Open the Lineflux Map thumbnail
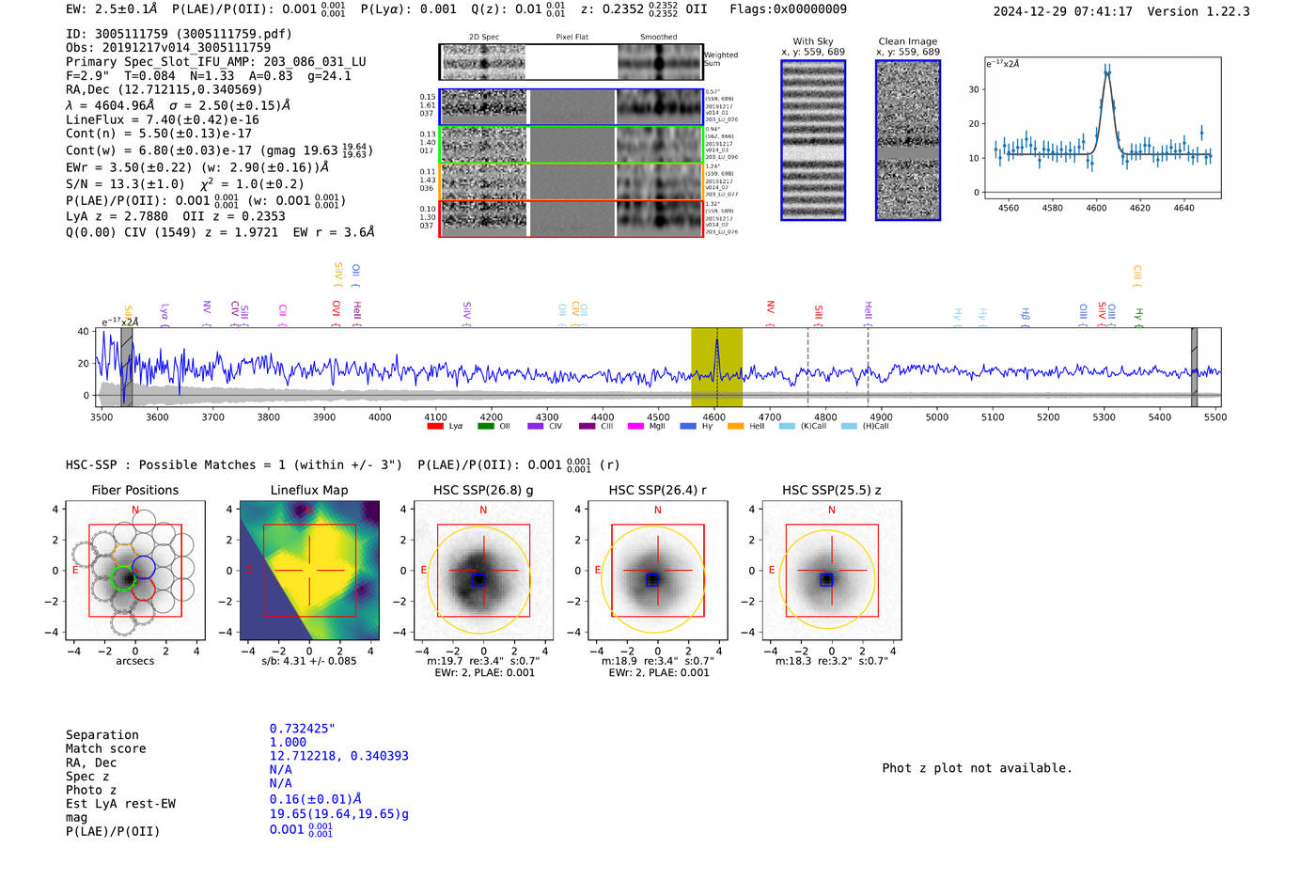Screen dimensions: 1316x896 click(309, 571)
